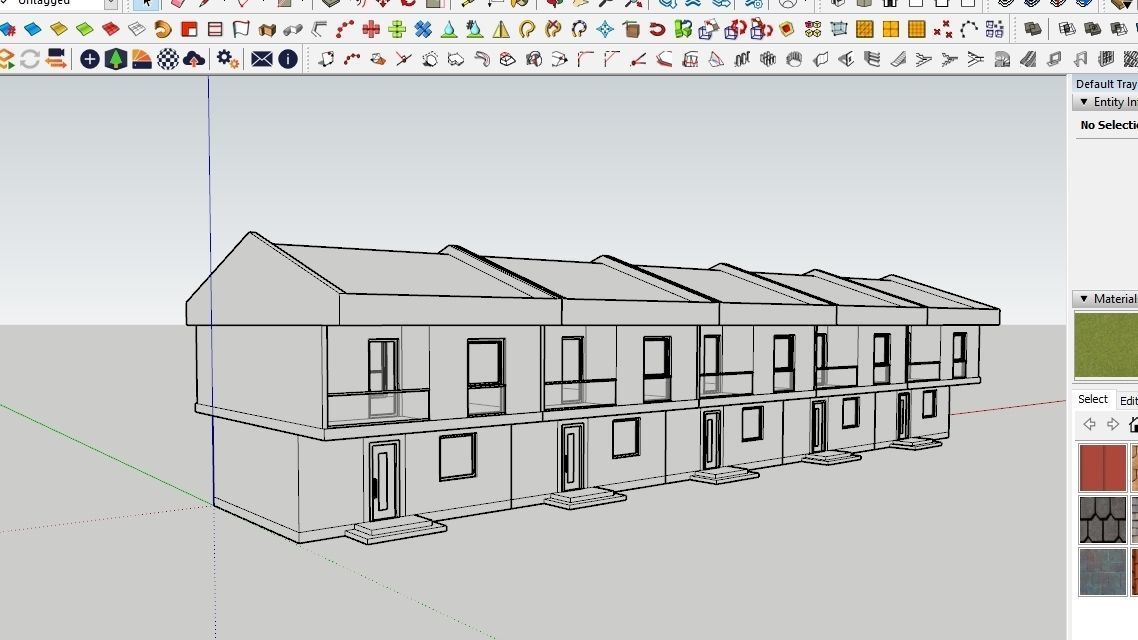Click the green blocks swap icon
This screenshot has height=640, width=1138.
coord(683,29)
